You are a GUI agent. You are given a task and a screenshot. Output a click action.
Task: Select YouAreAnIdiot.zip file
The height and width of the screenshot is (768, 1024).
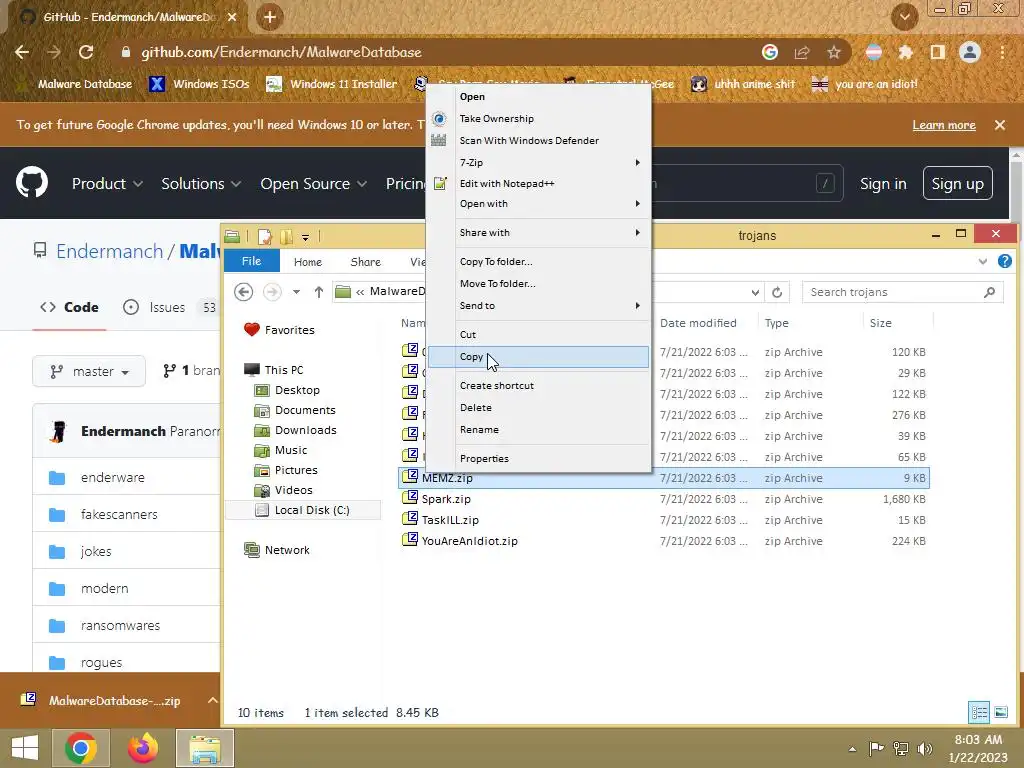pos(470,541)
